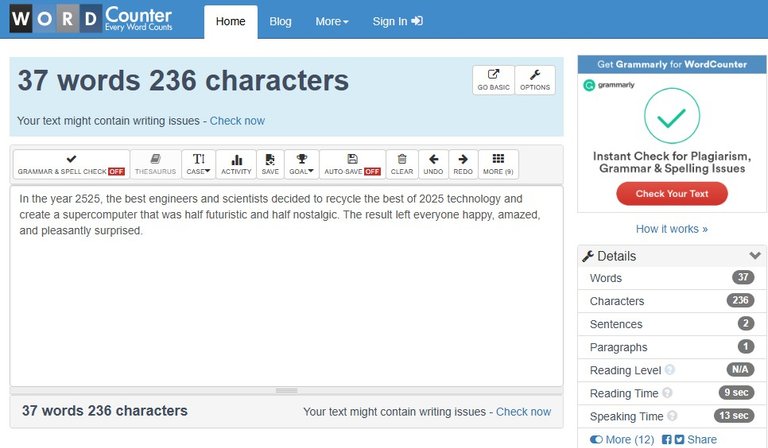Click Reading Level help icon
768x448 pixels.
click(670, 370)
